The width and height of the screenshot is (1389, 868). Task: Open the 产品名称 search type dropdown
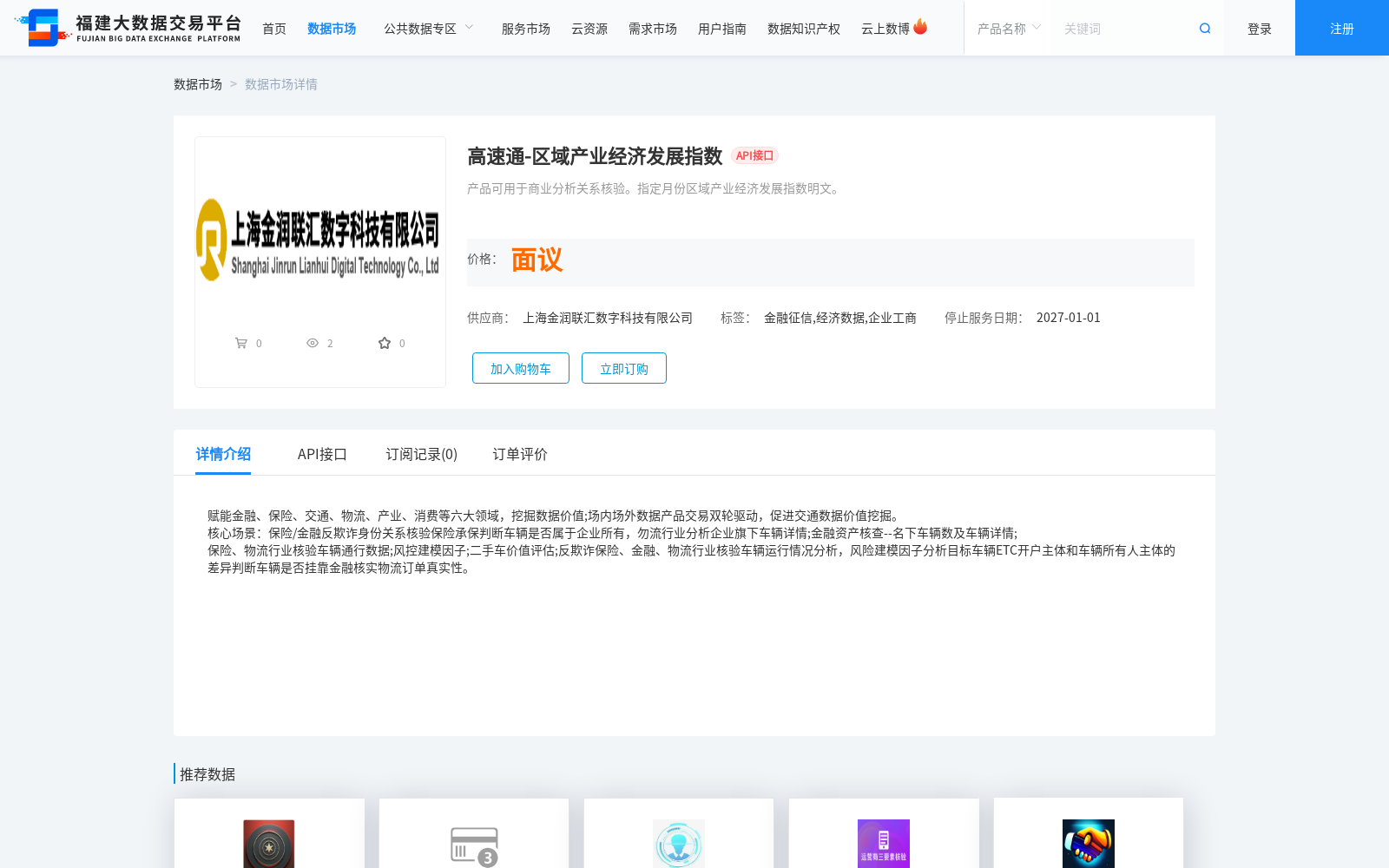[x=1009, y=29]
